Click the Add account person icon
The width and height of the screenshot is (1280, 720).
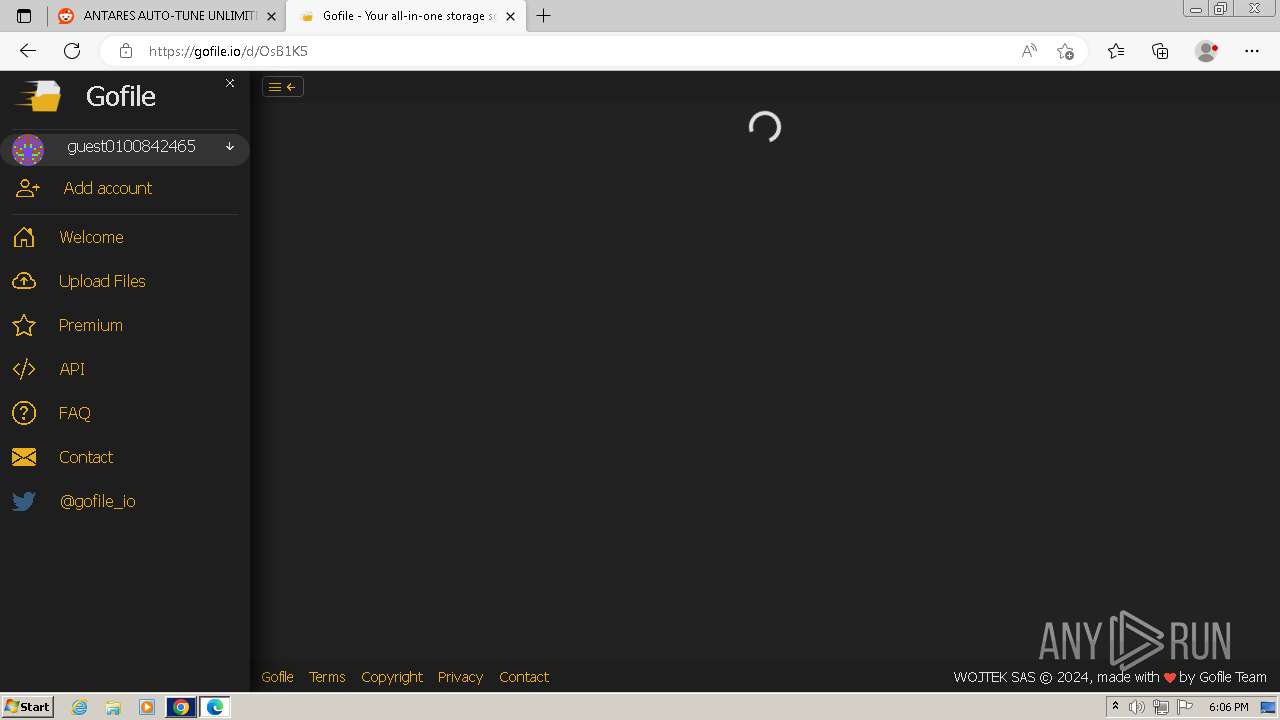point(27,188)
